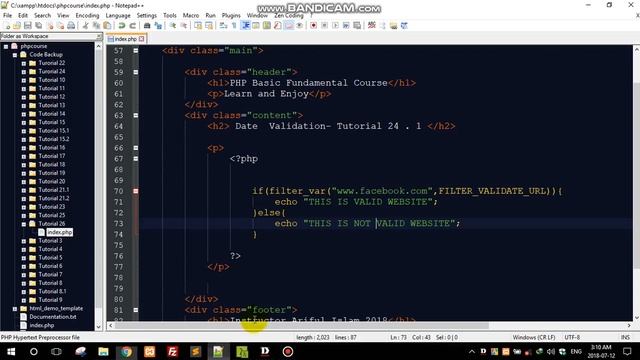Expand the Tutorial 22 folder
640x360 pixels.
point(24,63)
